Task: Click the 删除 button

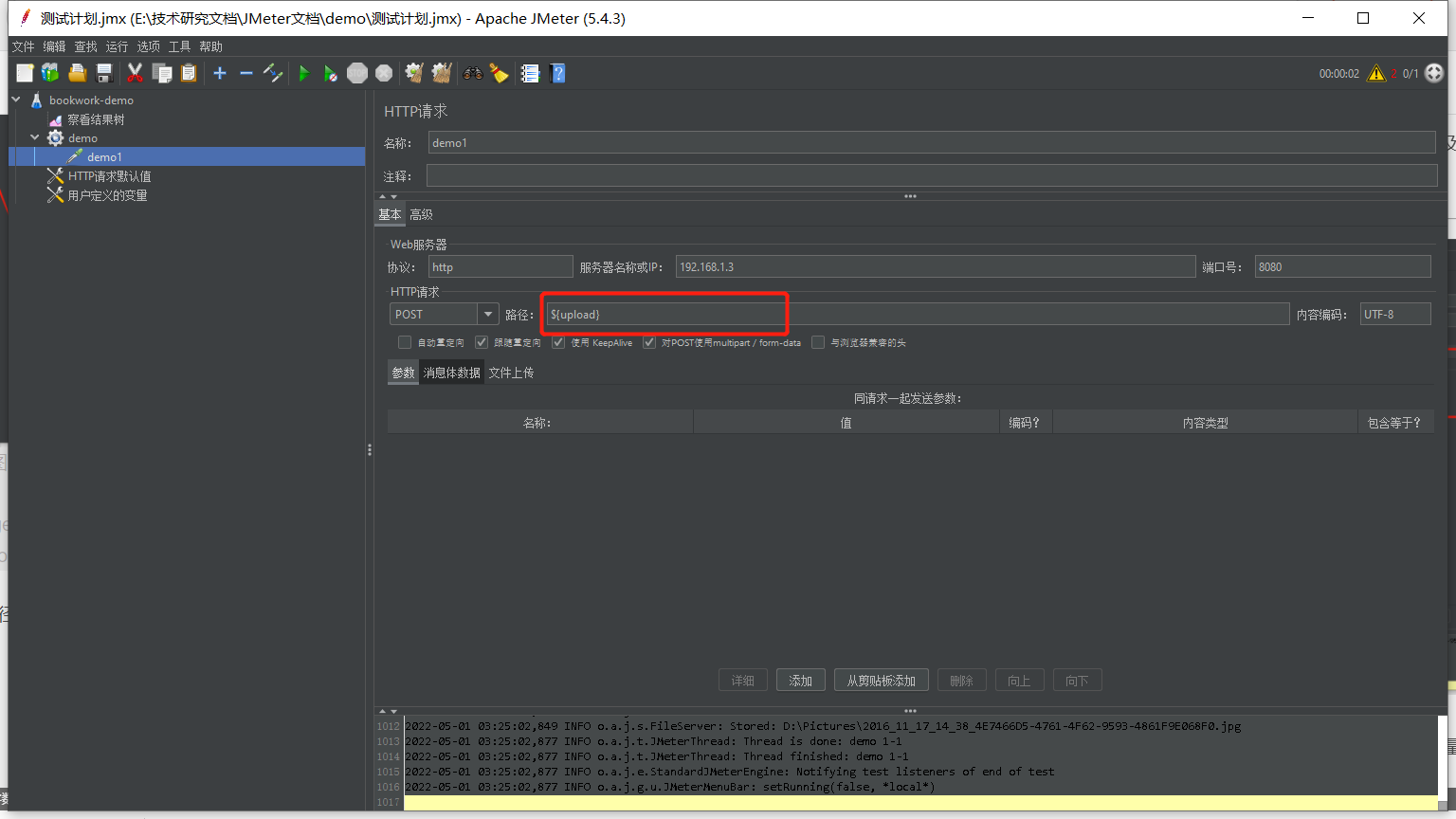Action: (x=962, y=681)
